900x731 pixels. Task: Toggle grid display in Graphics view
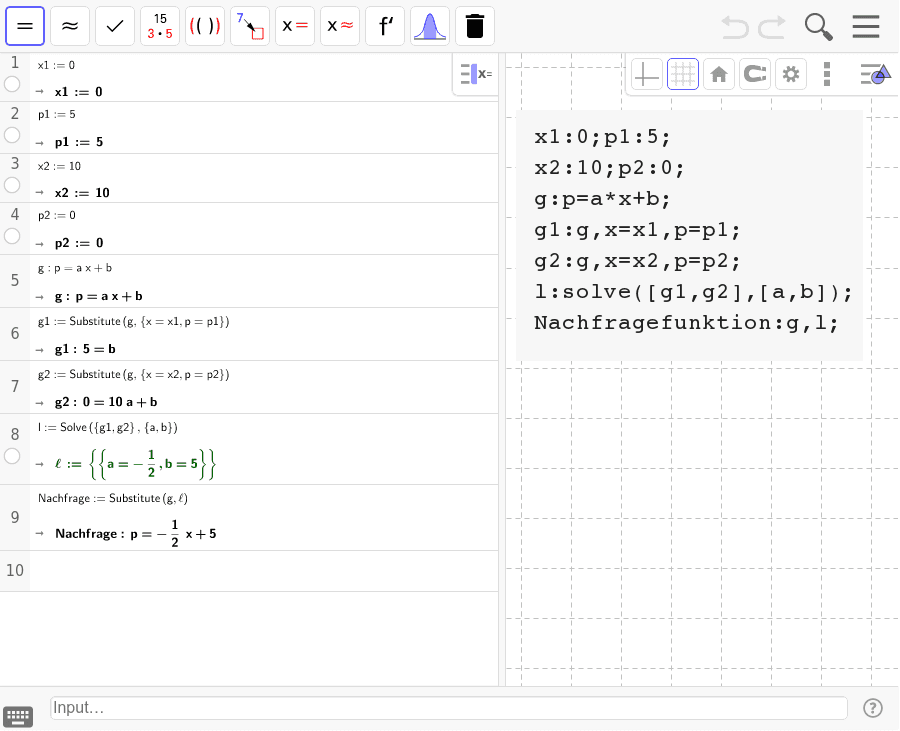coord(682,74)
